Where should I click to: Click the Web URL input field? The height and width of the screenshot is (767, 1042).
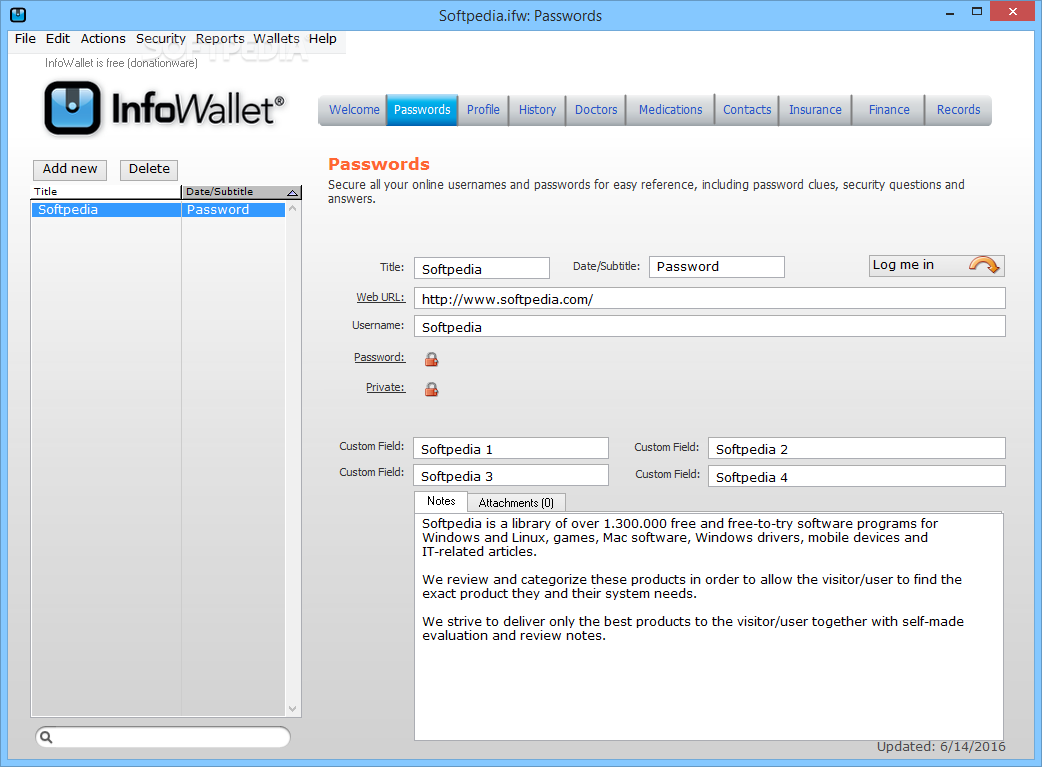pos(709,298)
